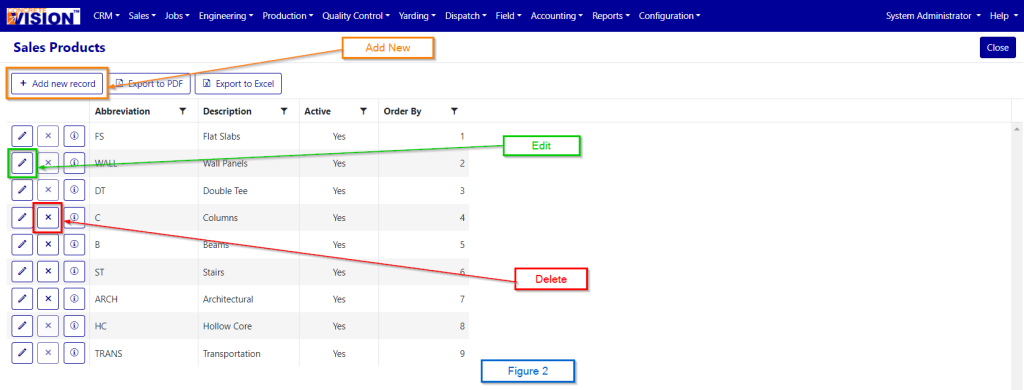Screen dimensions: 1024x390
Task: Click Add new record button
Action: 57,84
